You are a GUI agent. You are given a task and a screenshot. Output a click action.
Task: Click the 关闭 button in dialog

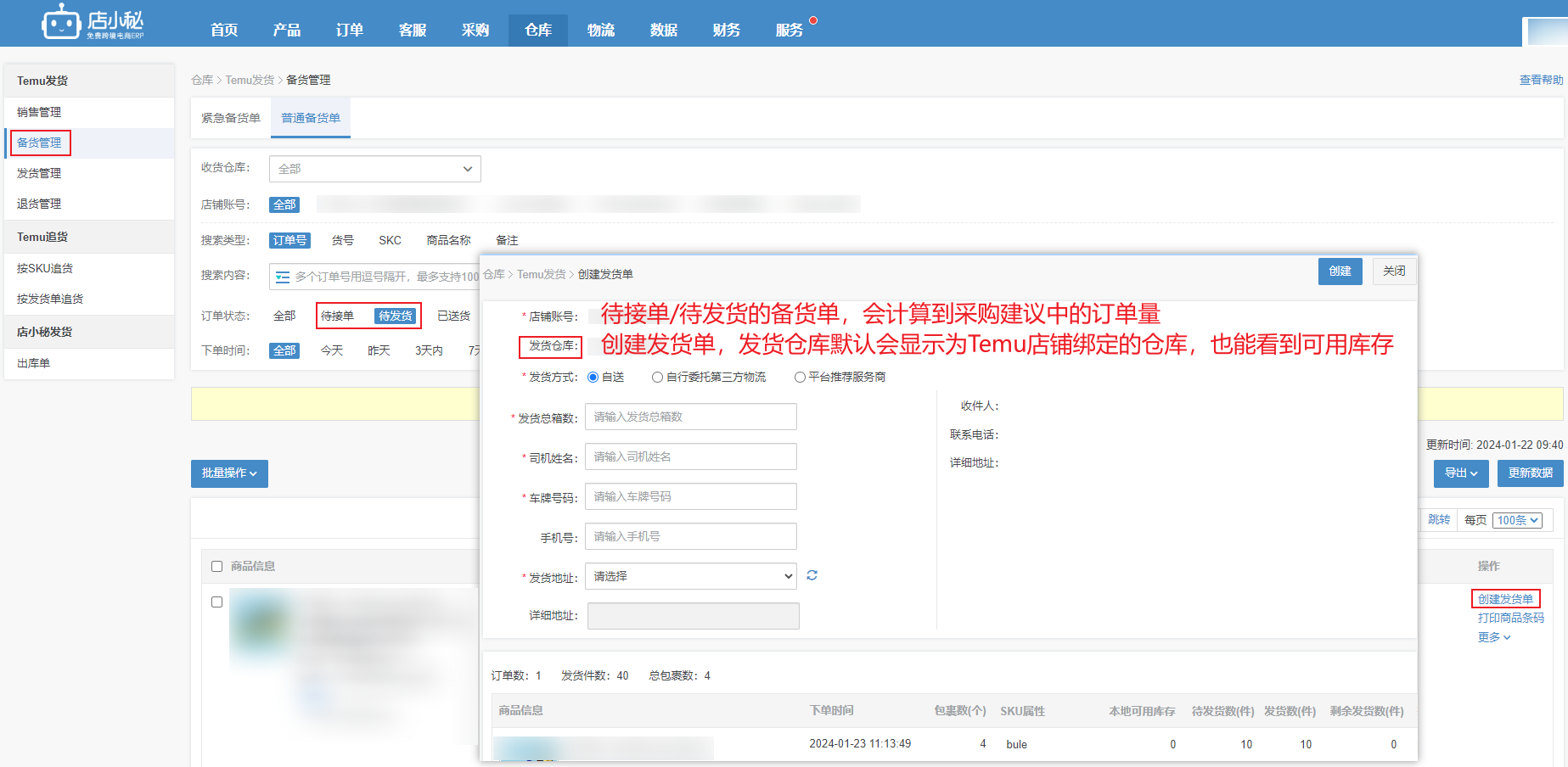[1394, 272]
